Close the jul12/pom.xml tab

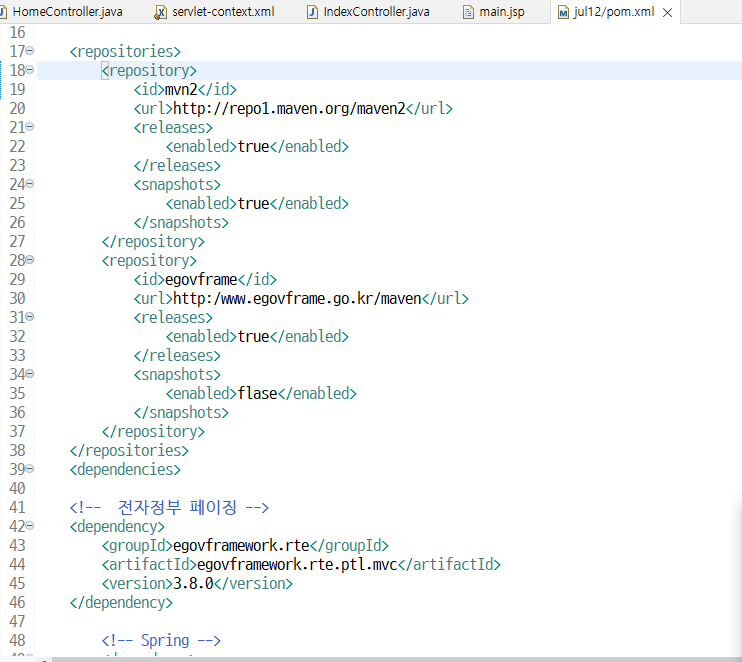click(667, 13)
